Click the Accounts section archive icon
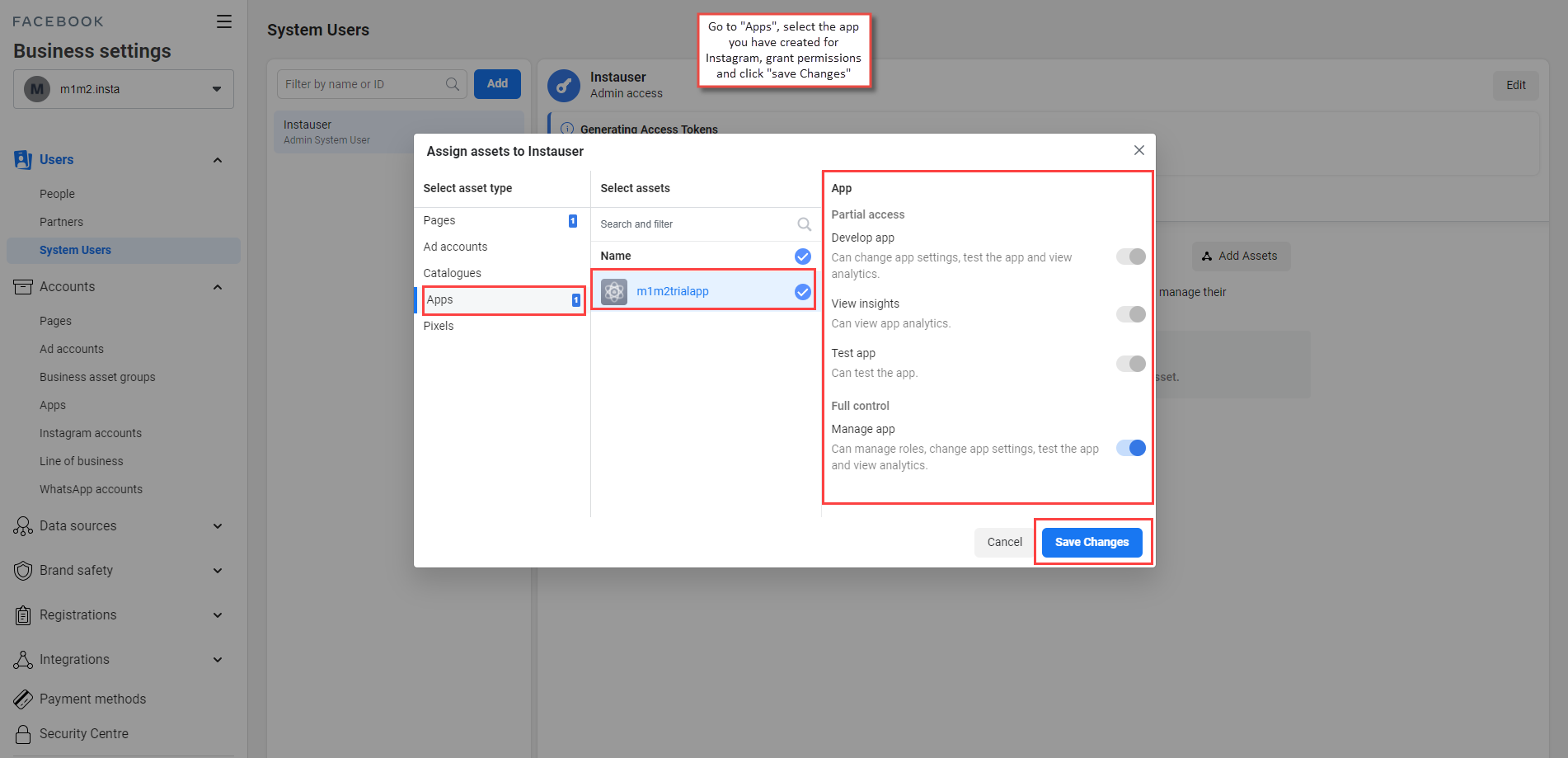The width and height of the screenshot is (1568, 758). point(23,287)
